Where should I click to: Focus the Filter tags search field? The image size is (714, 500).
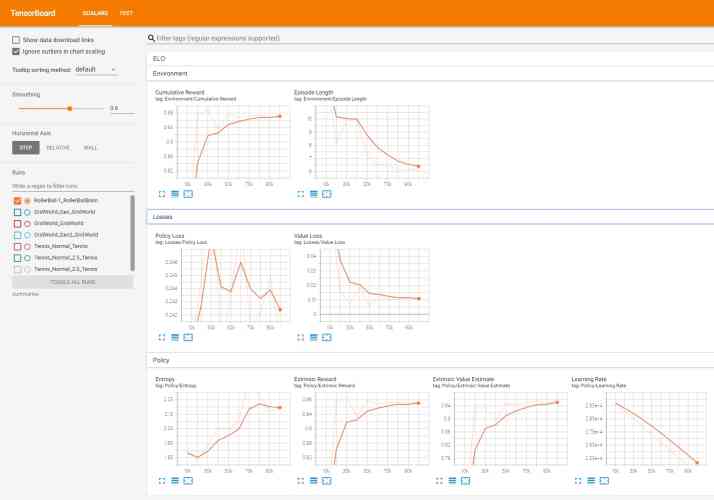click(x=433, y=38)
